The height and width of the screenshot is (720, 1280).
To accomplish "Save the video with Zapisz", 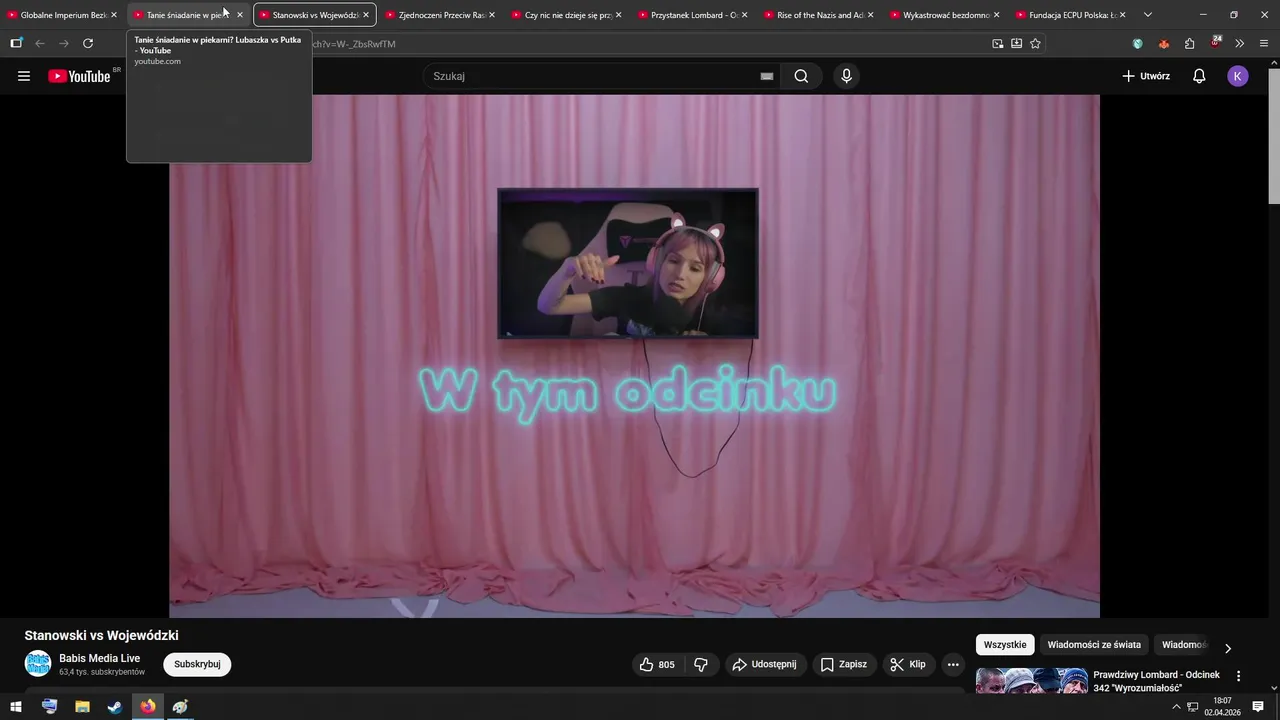I will (x=844, y=664).
